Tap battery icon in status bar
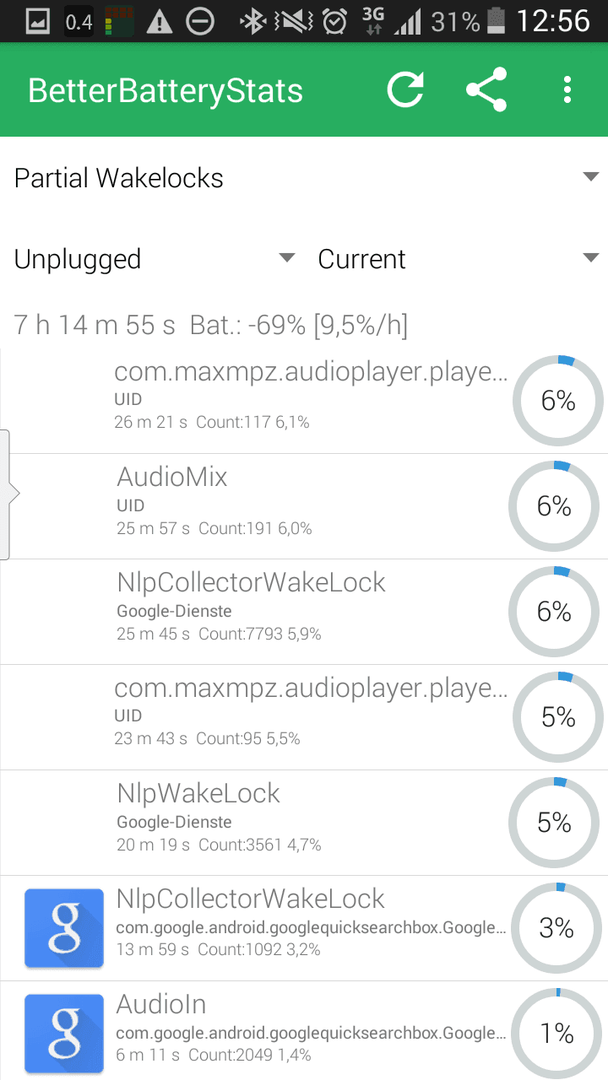 coord(496,22)
